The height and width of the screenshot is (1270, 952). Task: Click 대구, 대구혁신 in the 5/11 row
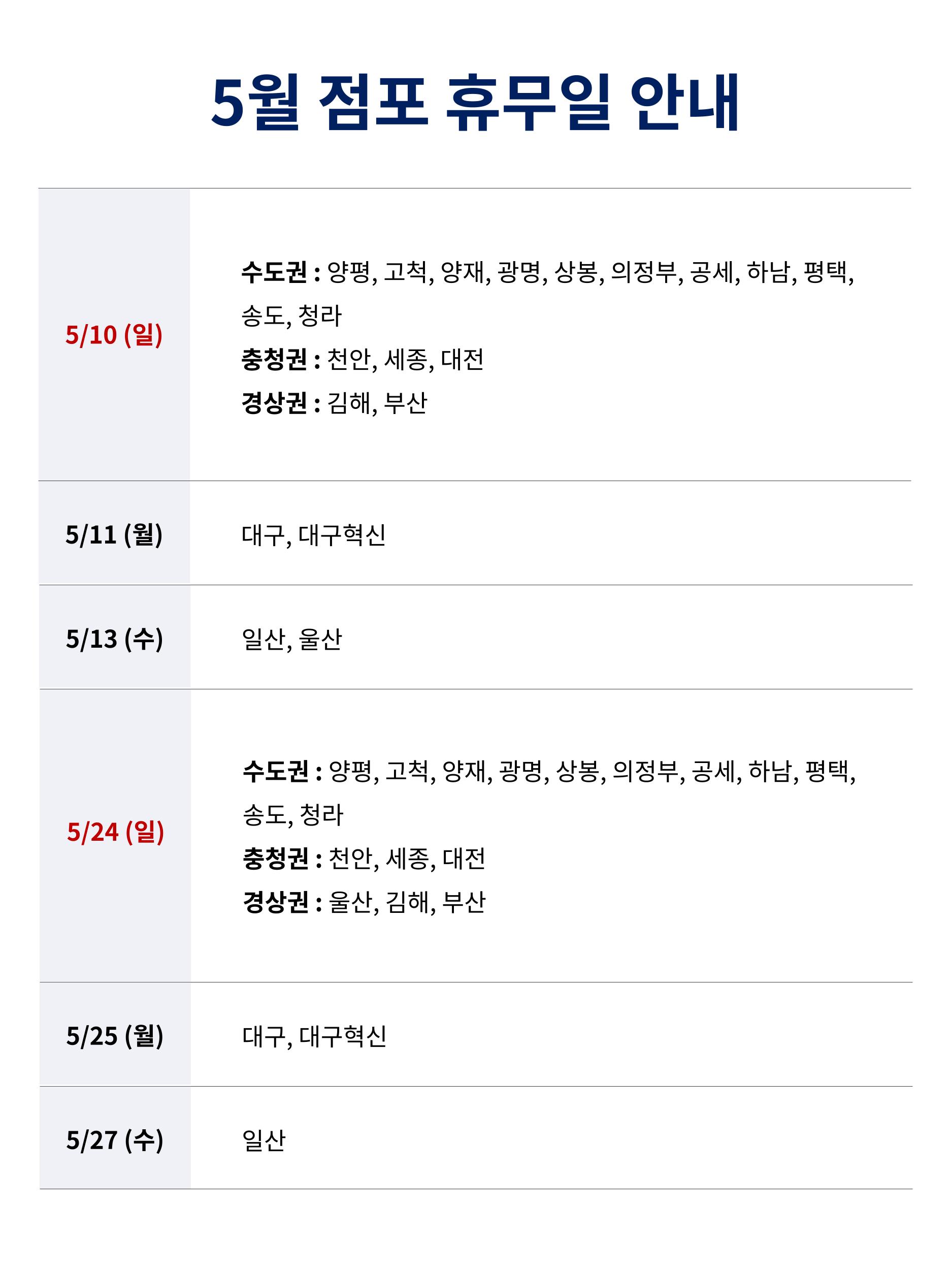point(313,535)
